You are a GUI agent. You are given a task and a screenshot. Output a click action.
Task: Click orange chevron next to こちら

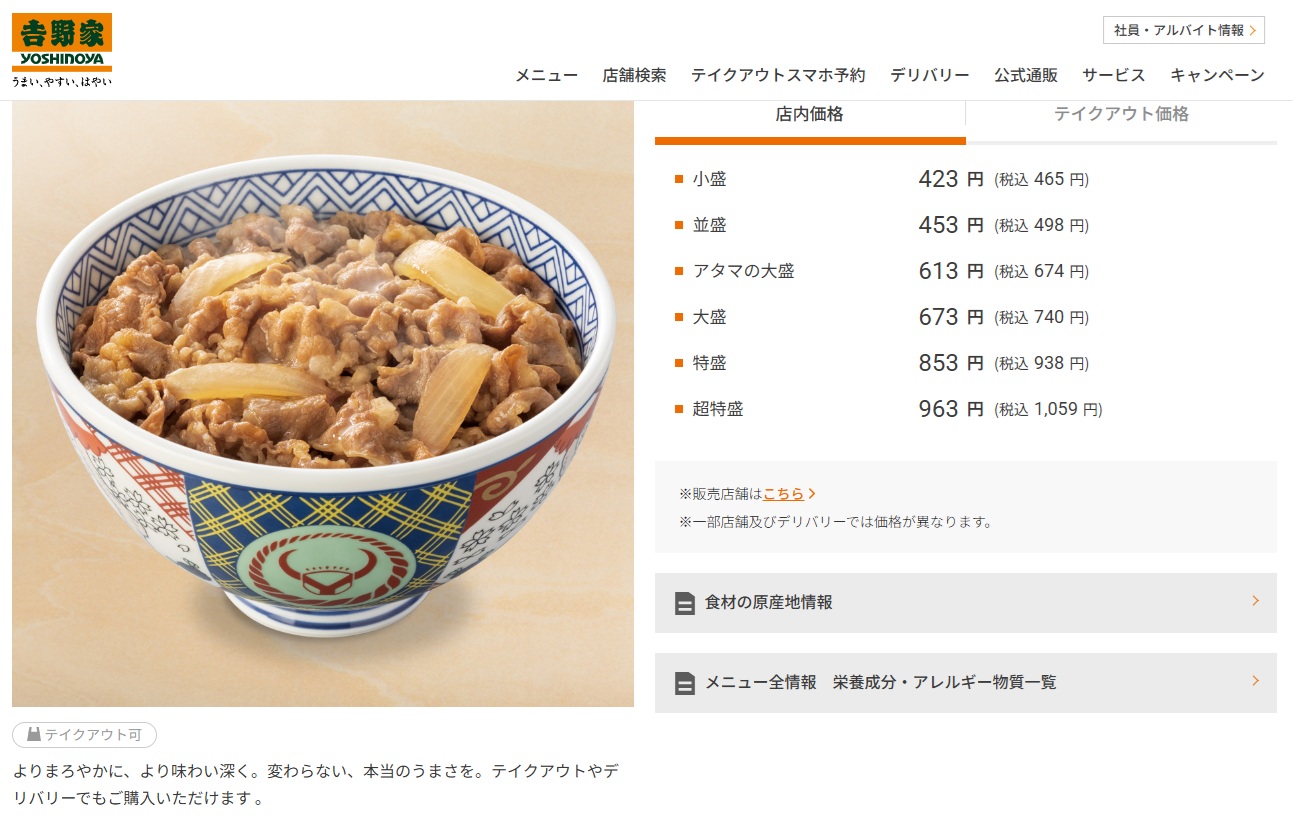[812, 494]
